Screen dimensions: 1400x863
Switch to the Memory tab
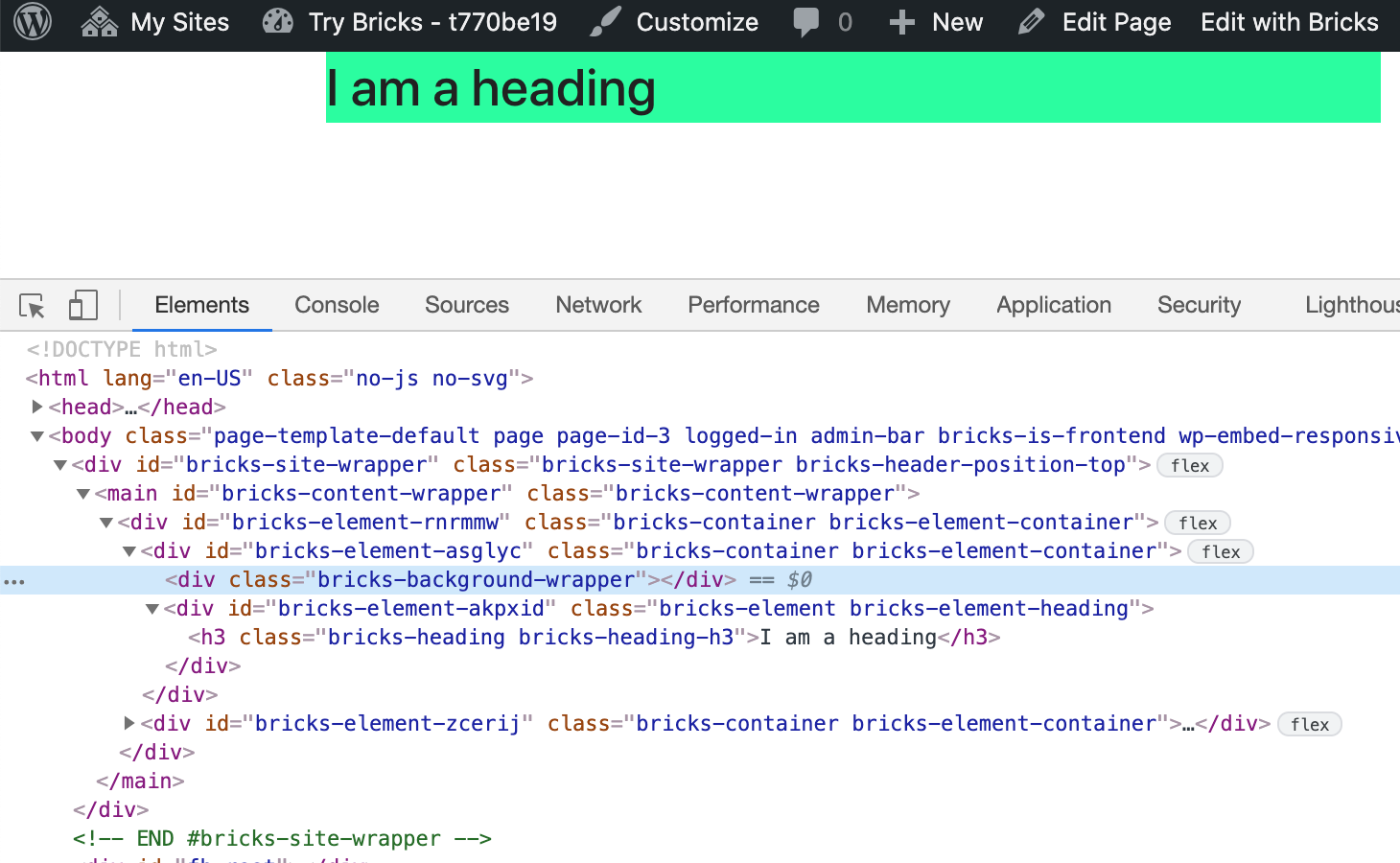[x=908, y=305]
